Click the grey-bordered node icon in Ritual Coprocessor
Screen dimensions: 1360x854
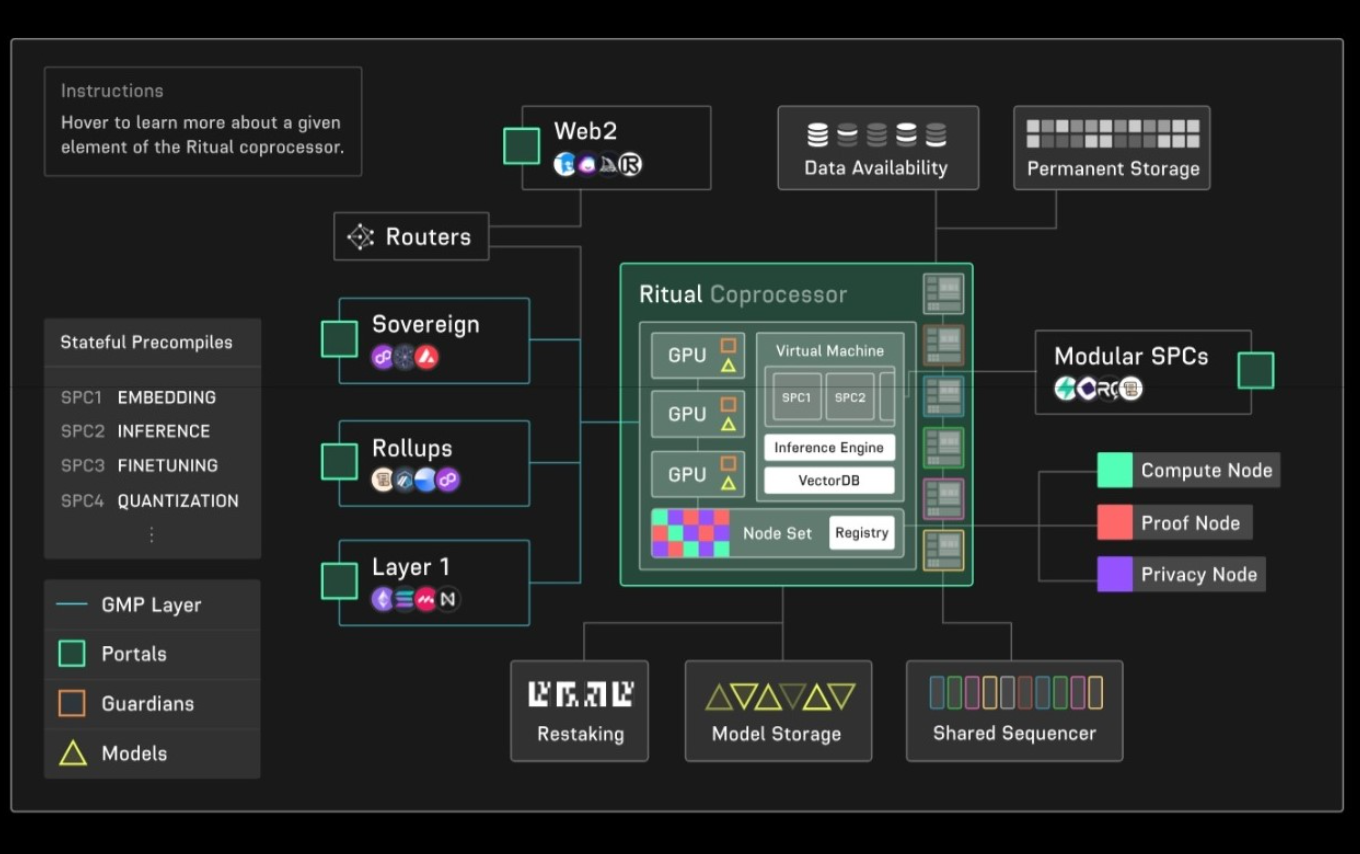point(944,294)
